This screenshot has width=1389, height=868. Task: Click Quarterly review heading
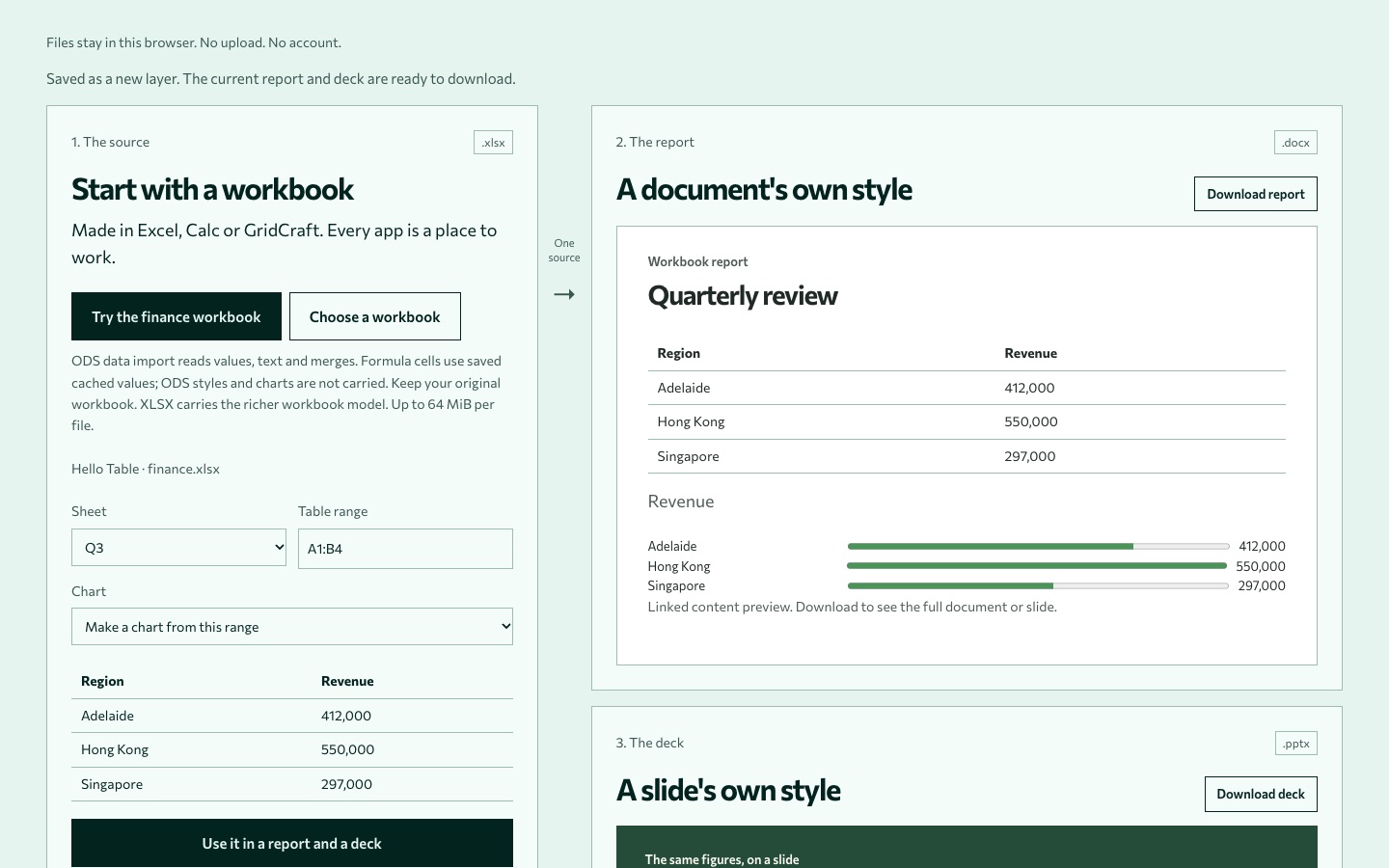coord(743,295)
